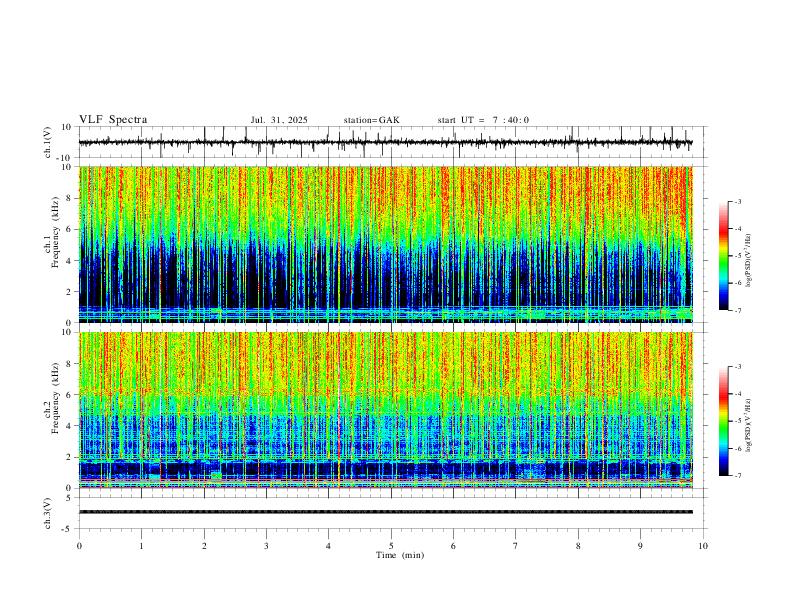Click the ch.1 colorbar 'log(PSD)' label

point(748,261)
